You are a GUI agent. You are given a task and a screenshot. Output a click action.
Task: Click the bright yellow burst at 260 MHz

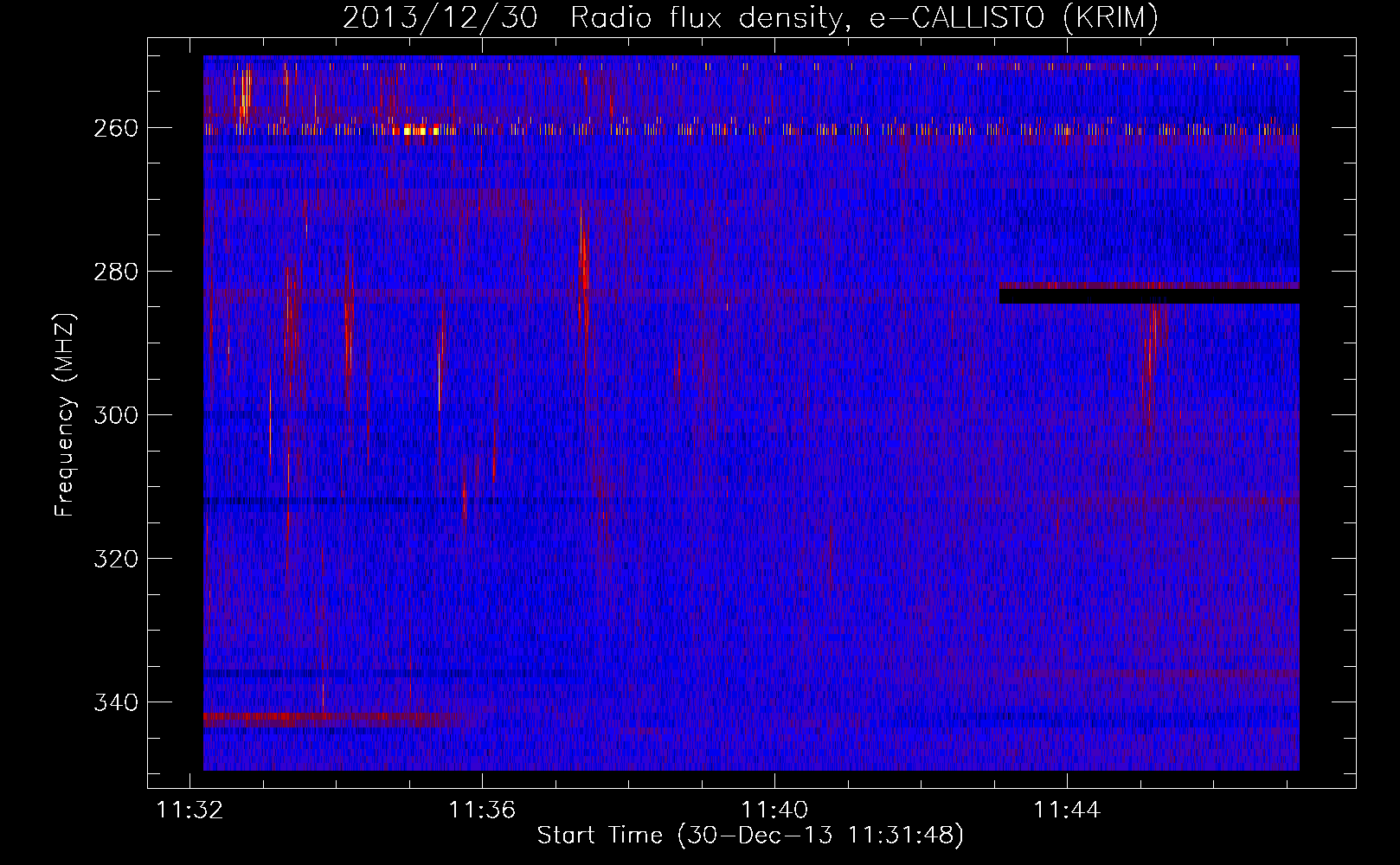(x=421, y=131)
